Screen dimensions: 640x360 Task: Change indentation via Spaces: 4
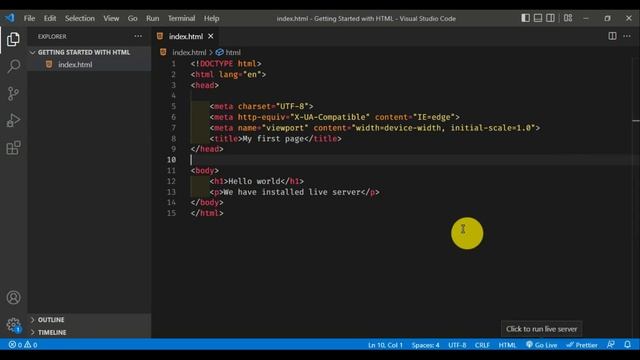pyautogui.click(x=425, y=344)
